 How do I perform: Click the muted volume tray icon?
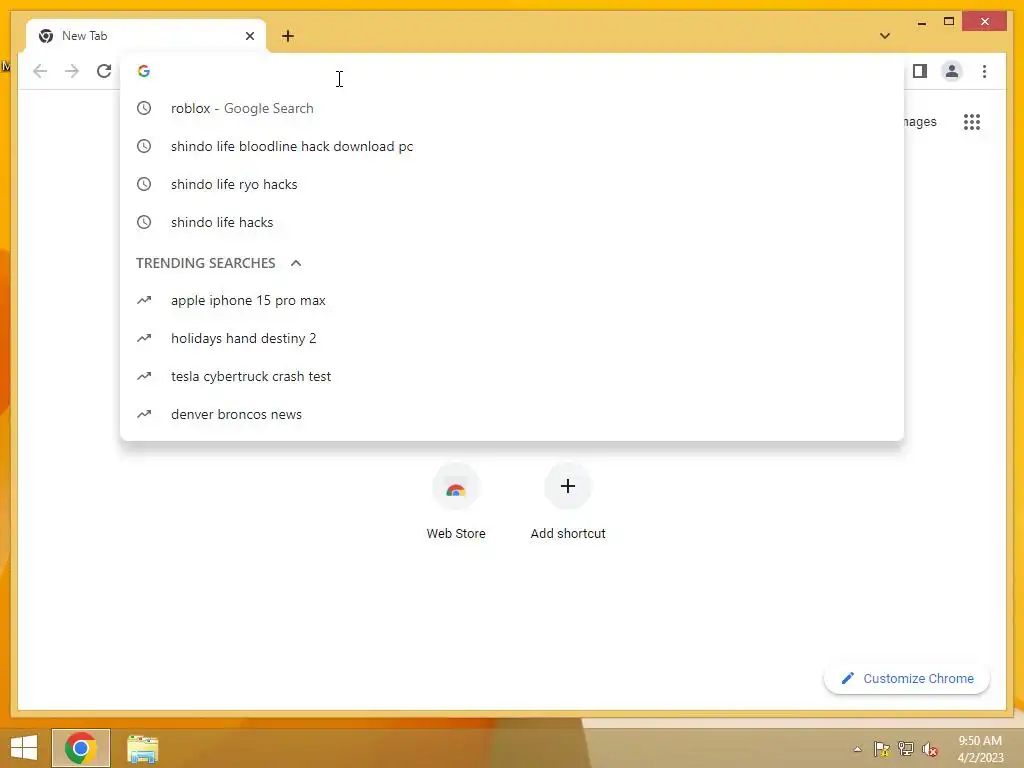929,749
